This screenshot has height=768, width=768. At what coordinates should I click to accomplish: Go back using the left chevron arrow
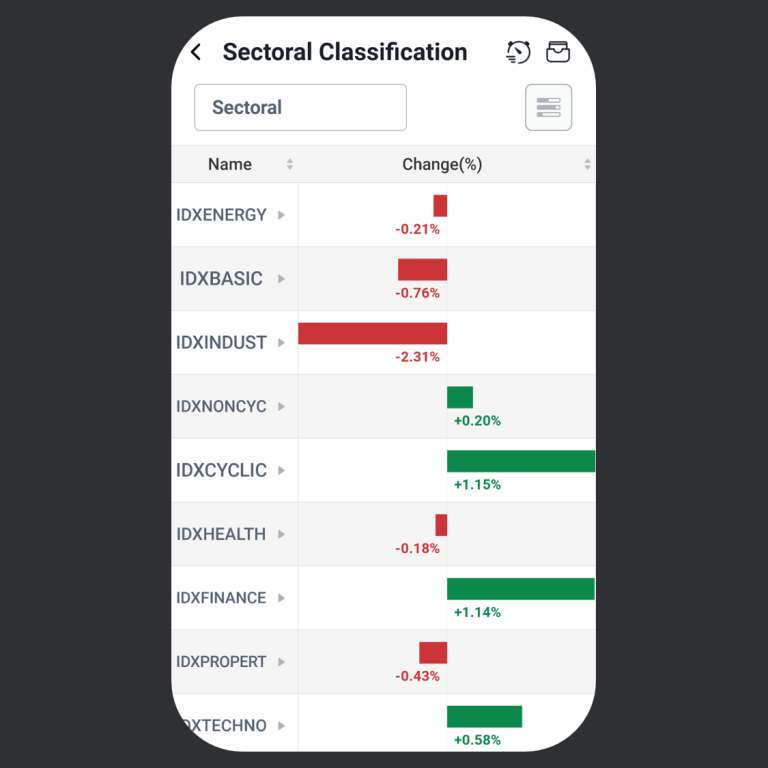tap(196, 53)
